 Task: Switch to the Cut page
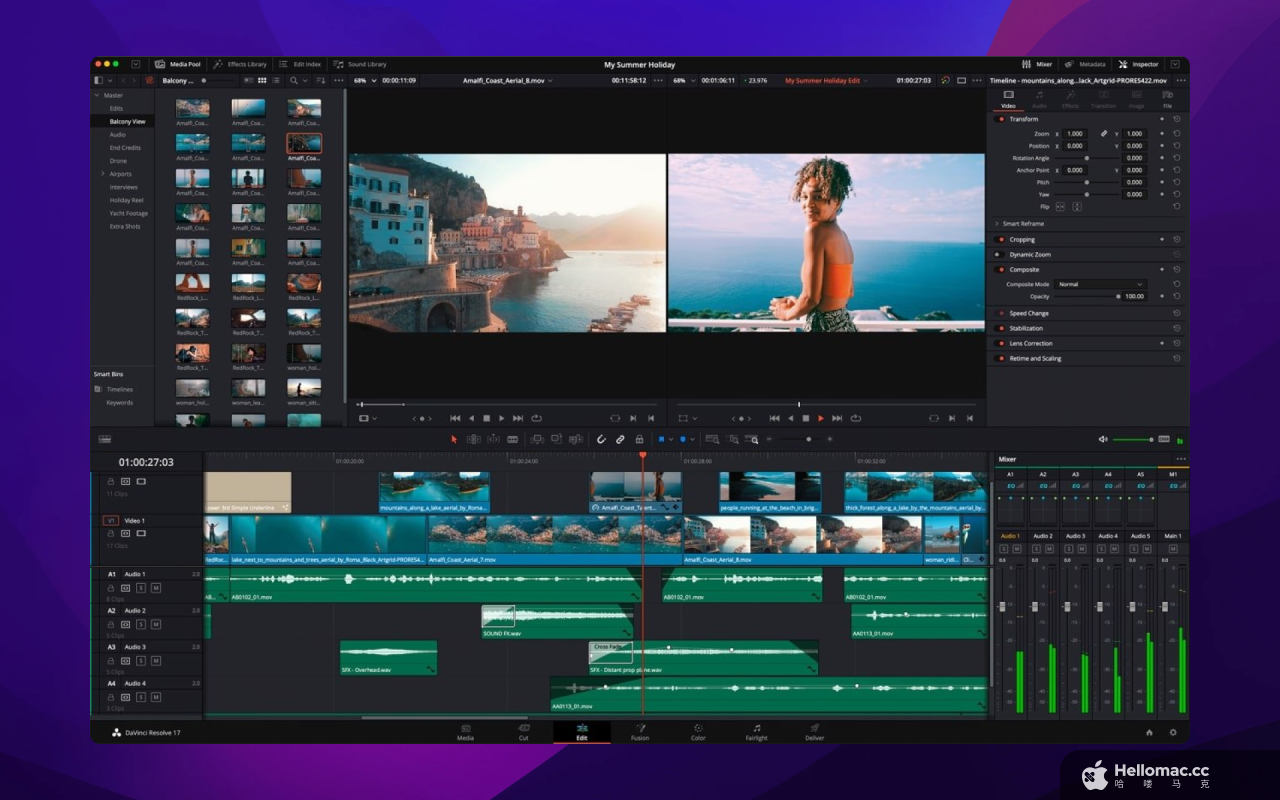coord(523,732)
